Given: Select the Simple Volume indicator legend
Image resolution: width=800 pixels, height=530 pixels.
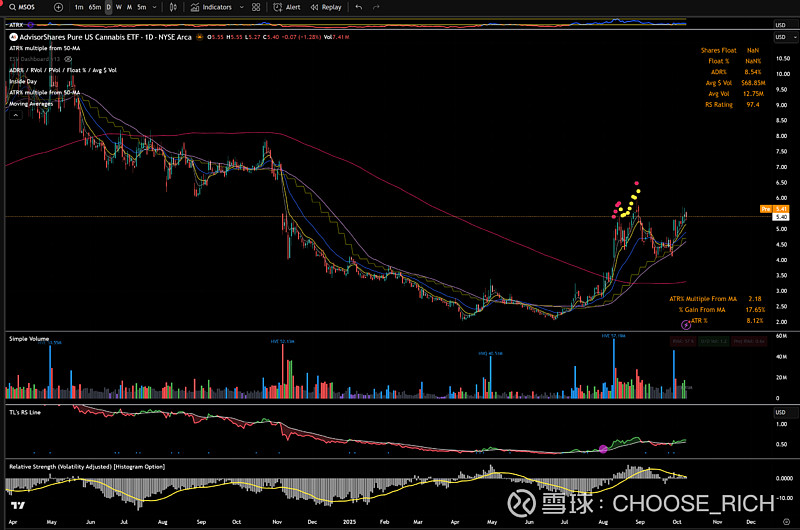Looking at the screenshot, I should click(29, 339).
